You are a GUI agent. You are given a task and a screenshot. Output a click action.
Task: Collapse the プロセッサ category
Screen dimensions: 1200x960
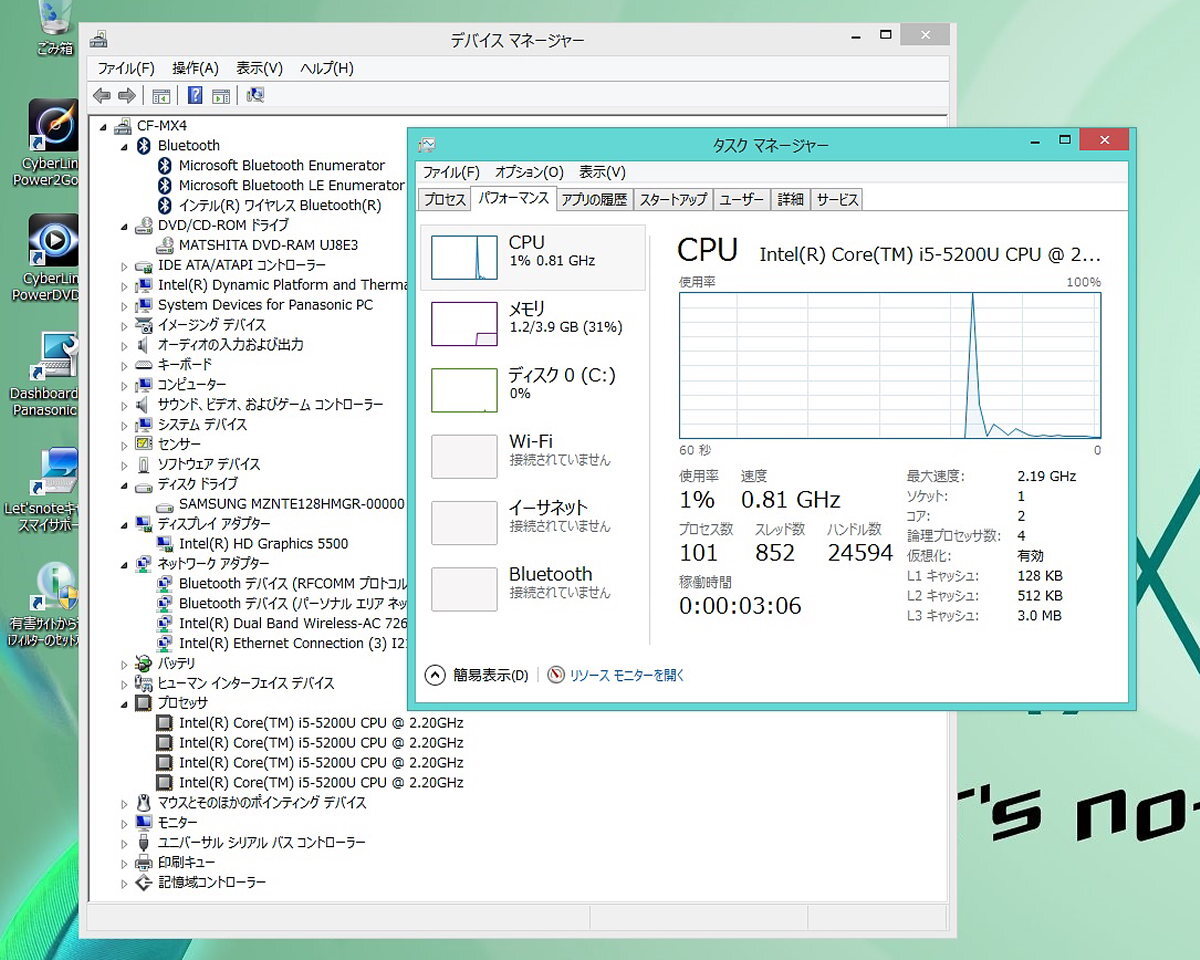(x=125, y=704)
